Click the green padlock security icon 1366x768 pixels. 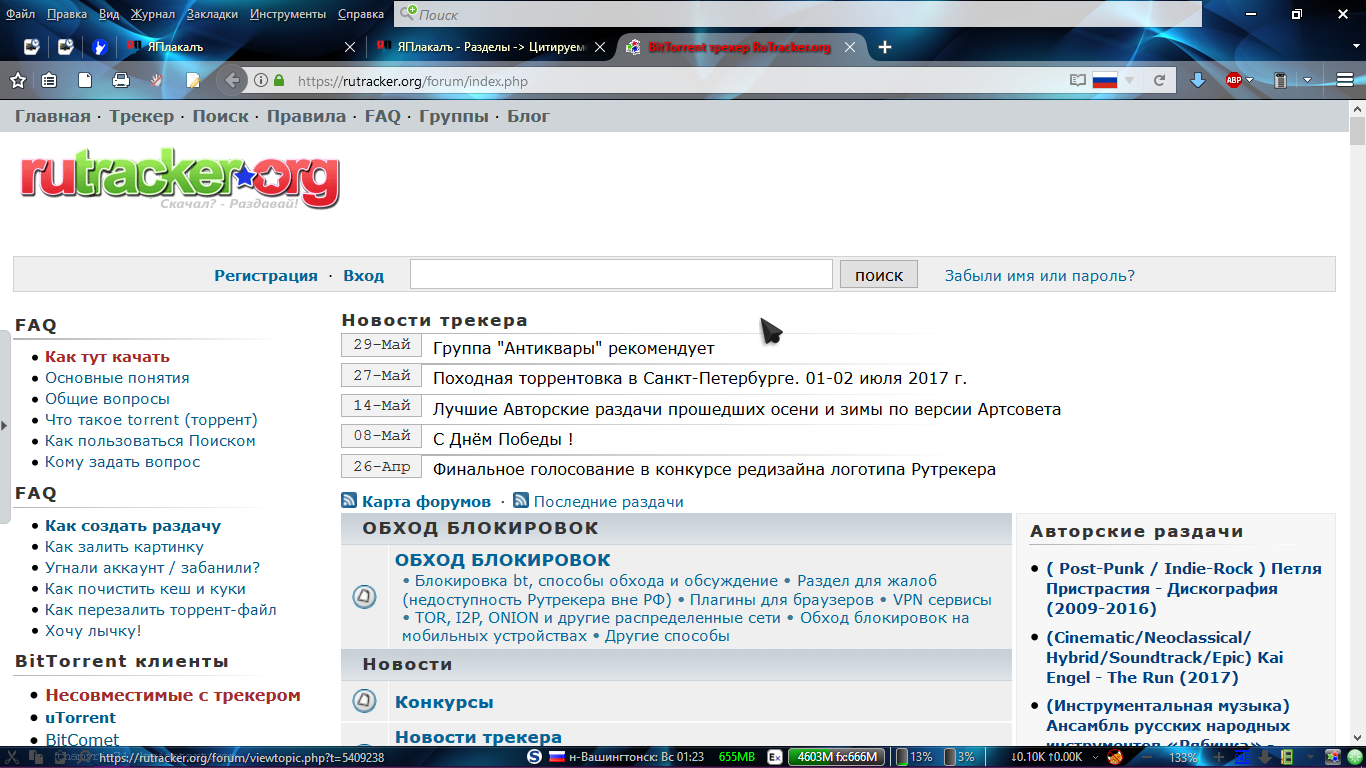coord(279,81)
